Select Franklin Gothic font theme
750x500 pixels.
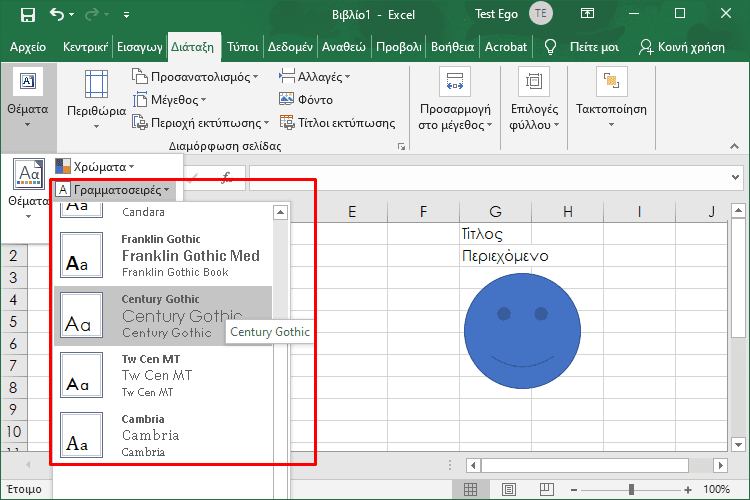coord(163,256)
